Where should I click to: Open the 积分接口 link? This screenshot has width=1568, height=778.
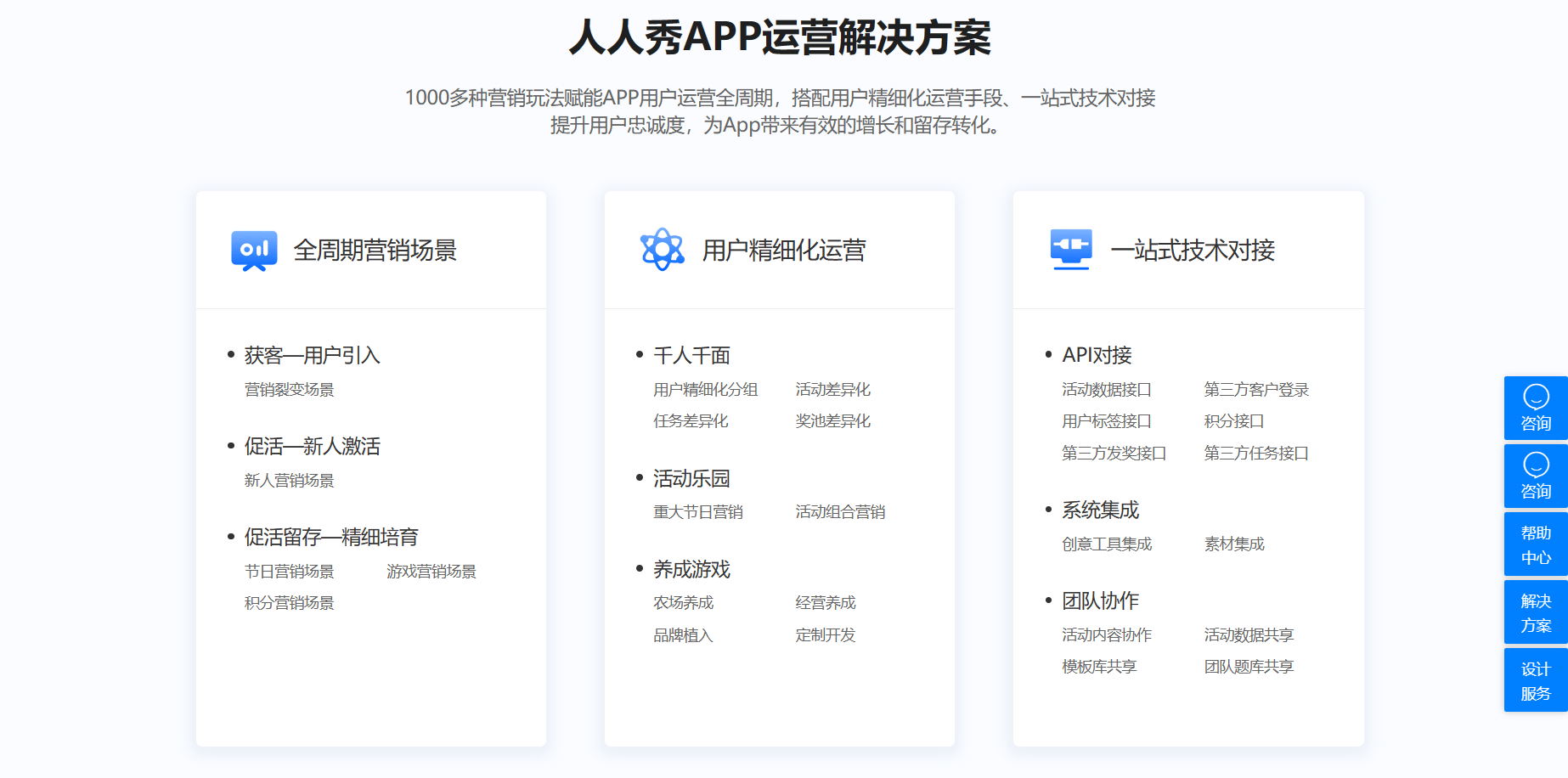click(1234, 421)
